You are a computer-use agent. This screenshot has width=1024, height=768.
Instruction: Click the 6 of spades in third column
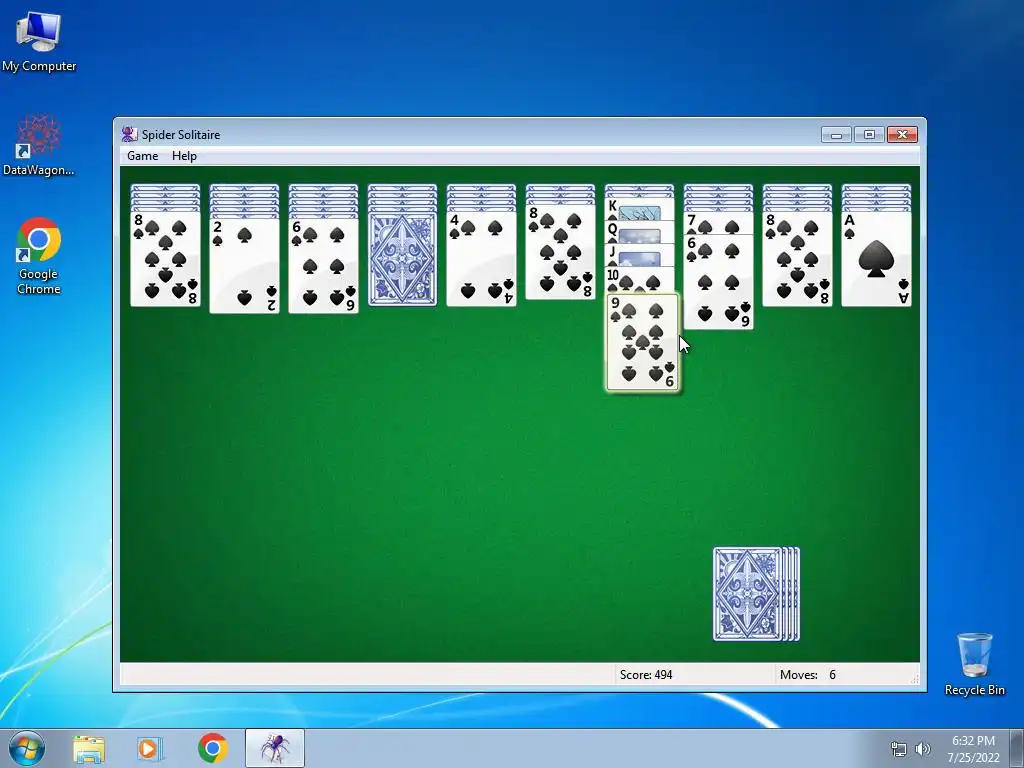tap(323, 266)
